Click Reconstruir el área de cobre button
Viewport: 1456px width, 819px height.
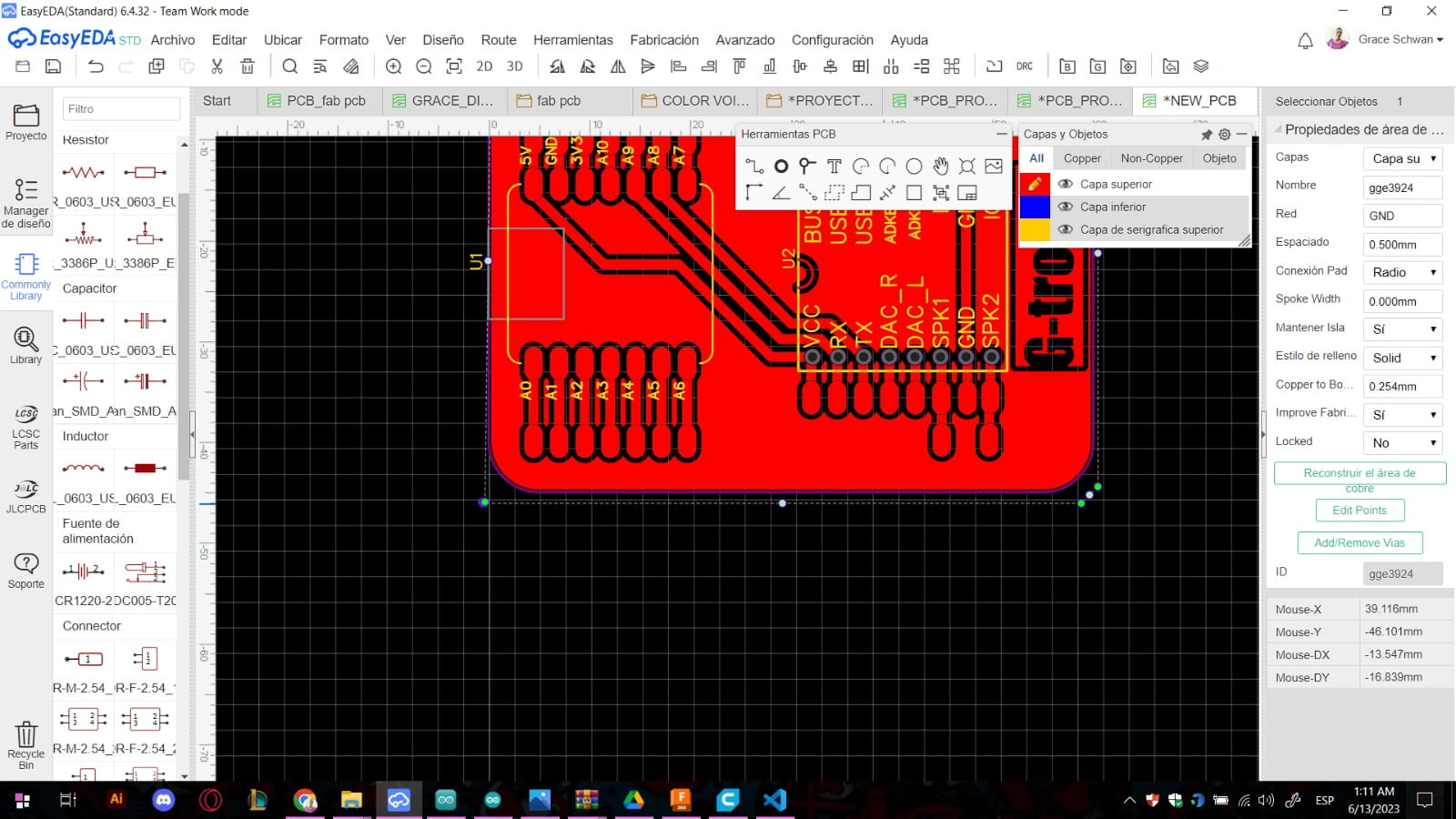click(1360, 473)
